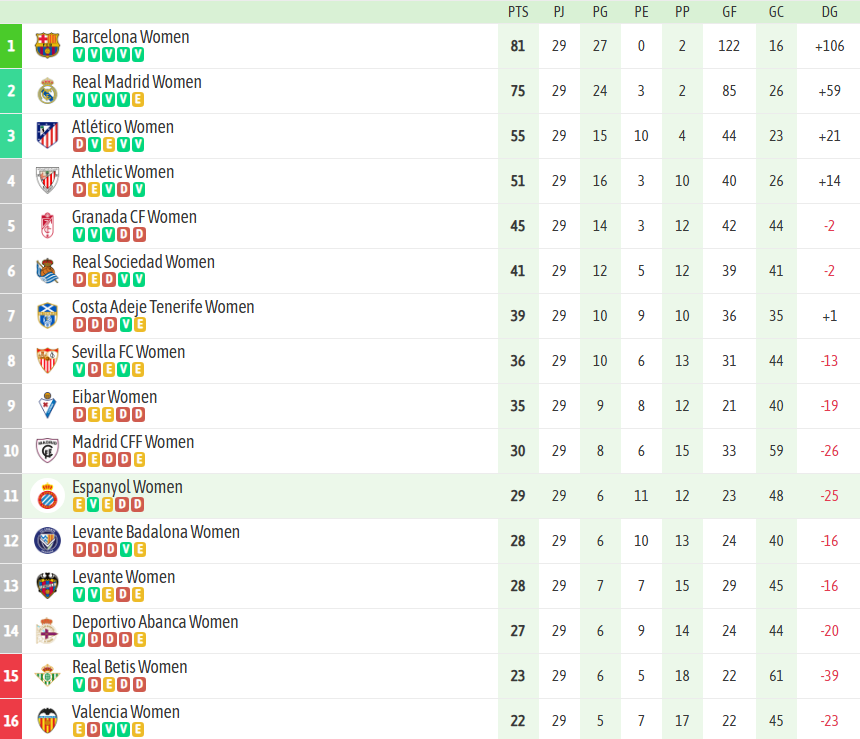The height and width of the screenshot is (739, 860).
Task: Click the Real Betis Women crest
Action: click(x=47, y=676)
